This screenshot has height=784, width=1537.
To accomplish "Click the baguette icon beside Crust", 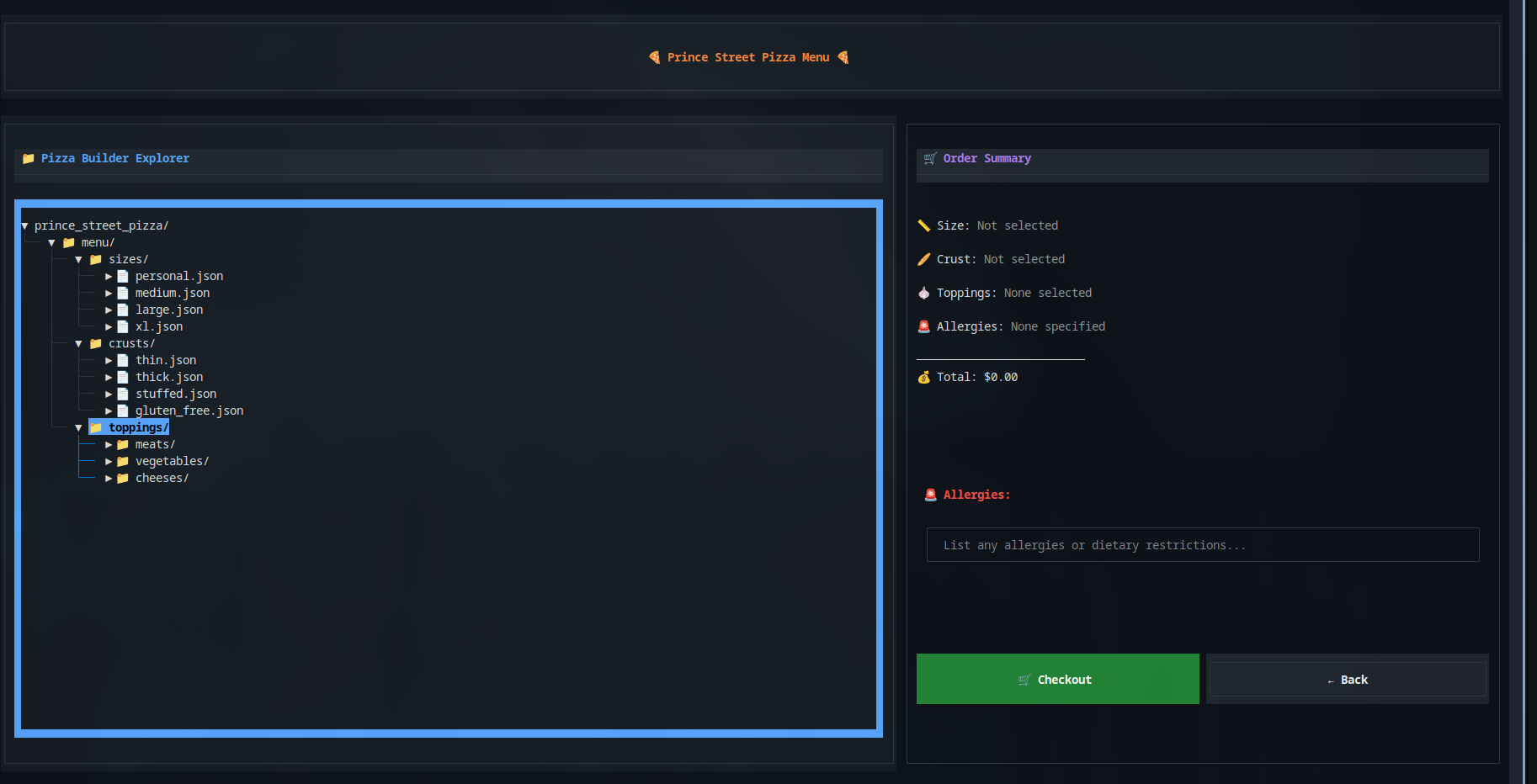I will coord(924,260).
